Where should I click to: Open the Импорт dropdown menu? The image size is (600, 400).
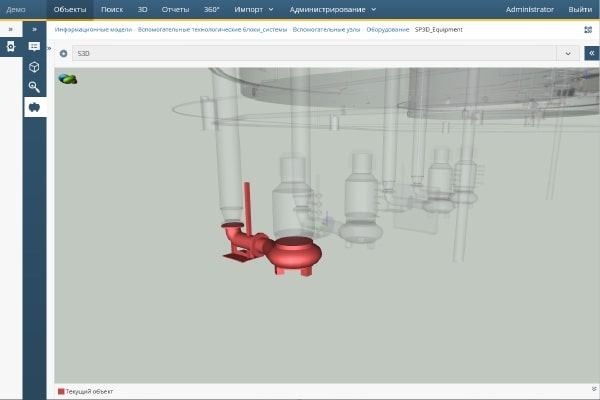[253, 9]
